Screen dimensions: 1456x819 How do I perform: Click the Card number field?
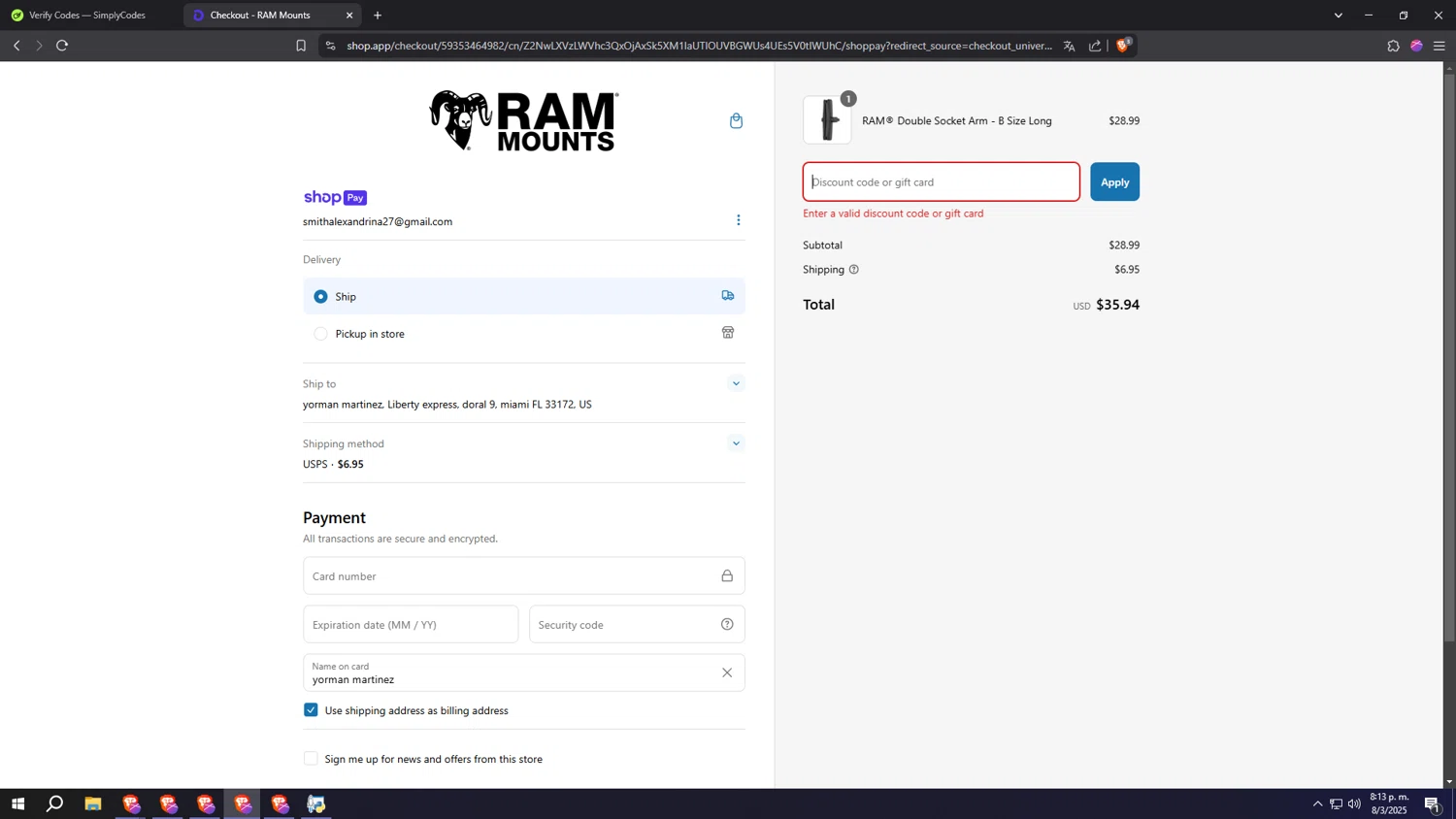[x=524, y=576]
